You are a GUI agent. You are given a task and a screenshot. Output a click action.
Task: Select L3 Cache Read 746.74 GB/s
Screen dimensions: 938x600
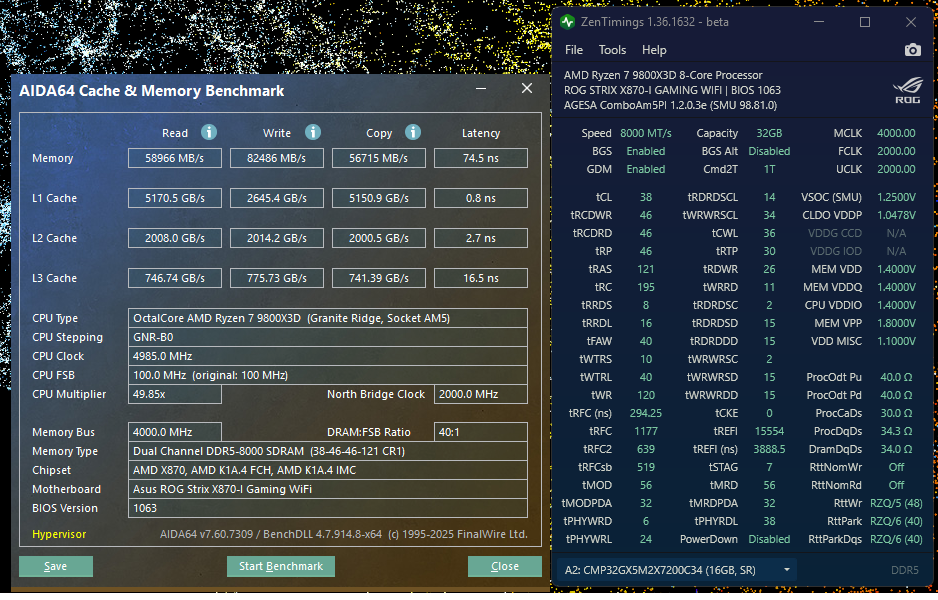(175, 278)
